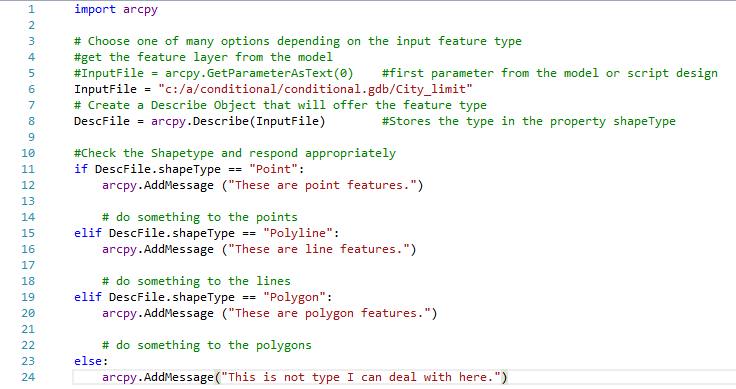This screenshot has height=389, width=736.
Task: Click 'DescFile' variable on line 8
Action: [102, 121]
